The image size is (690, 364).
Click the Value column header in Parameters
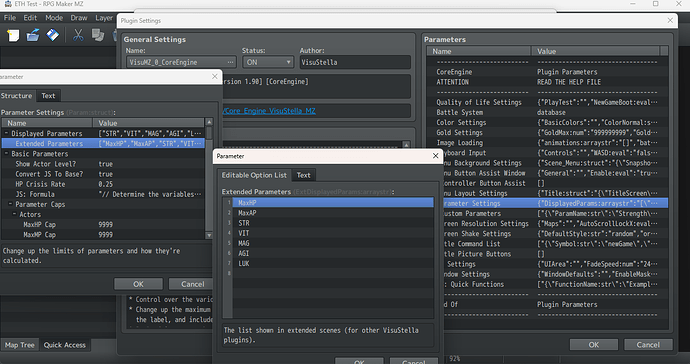pos(596,51)
